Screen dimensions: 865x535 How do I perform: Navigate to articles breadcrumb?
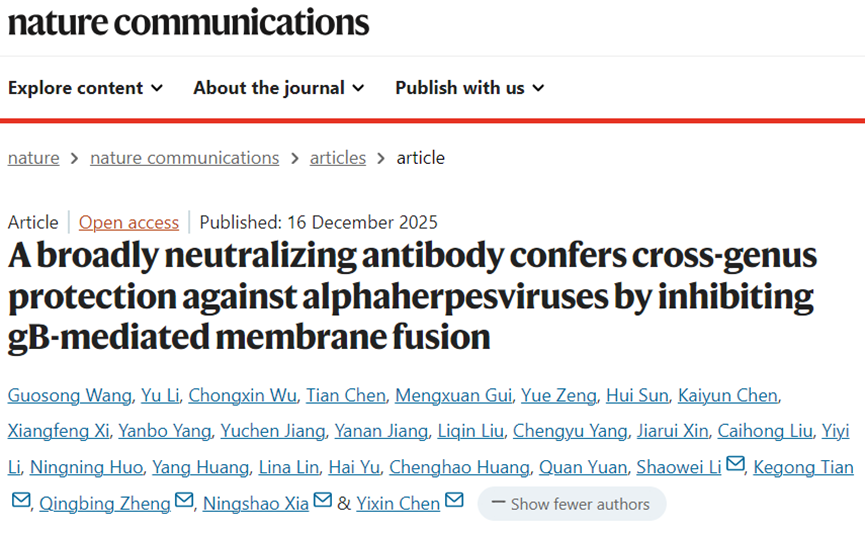tap(338, 158)
